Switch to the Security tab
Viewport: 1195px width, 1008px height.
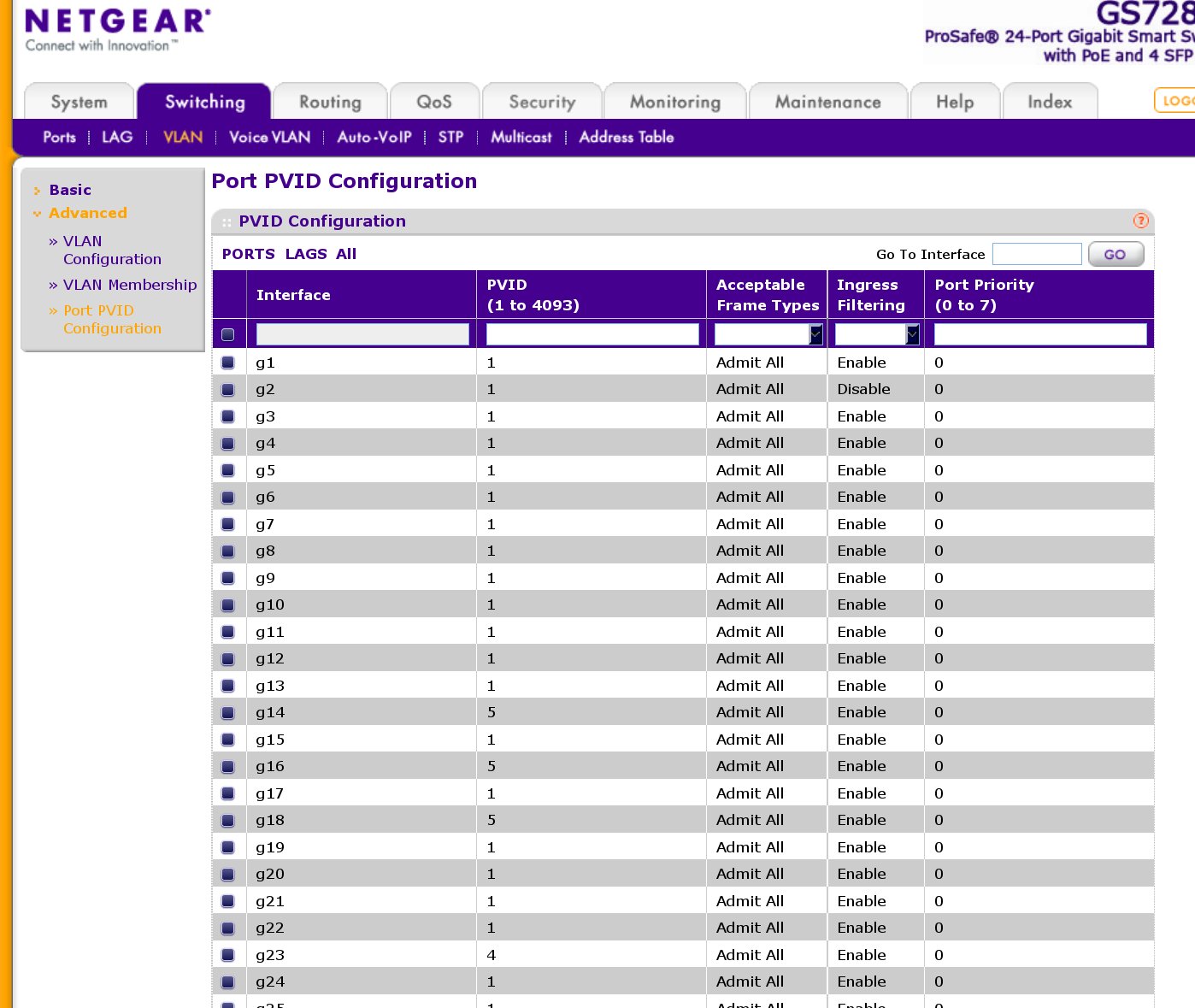[x=542, y=102]
